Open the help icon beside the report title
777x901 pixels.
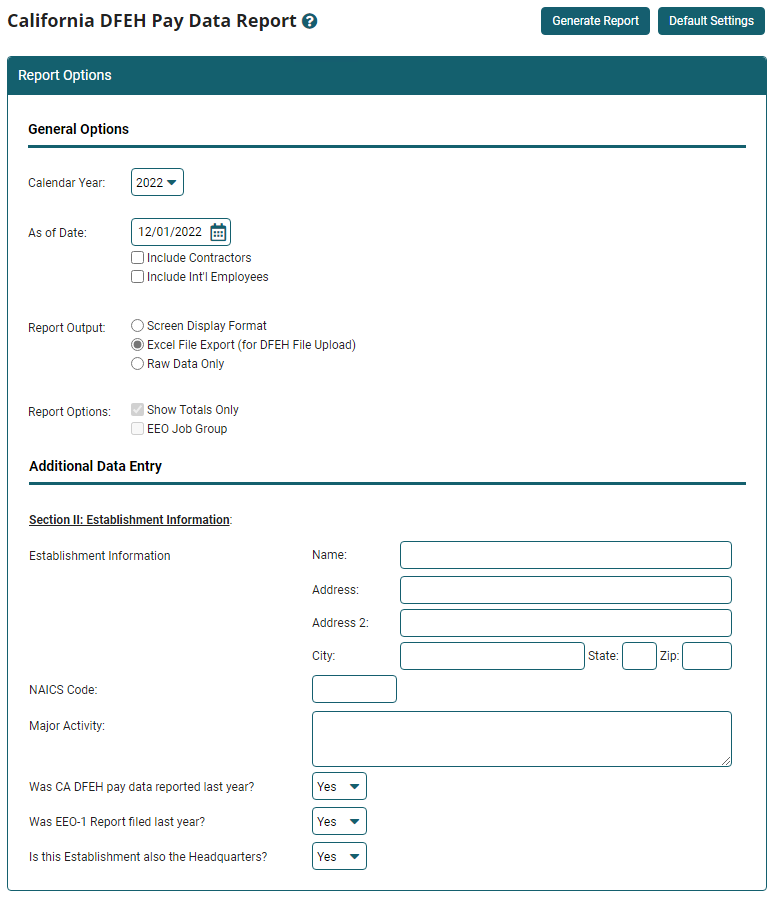[309, 21]
